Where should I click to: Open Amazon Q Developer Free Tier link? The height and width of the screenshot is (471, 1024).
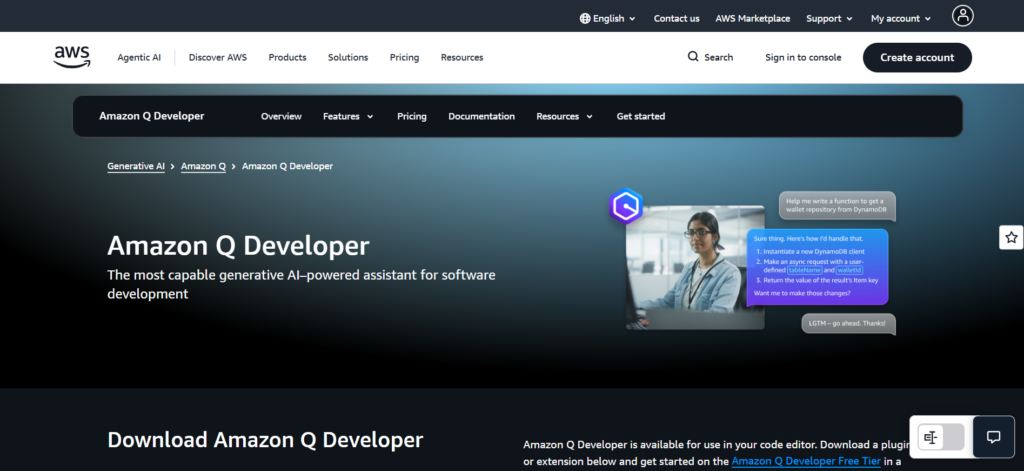click(806, 462)
